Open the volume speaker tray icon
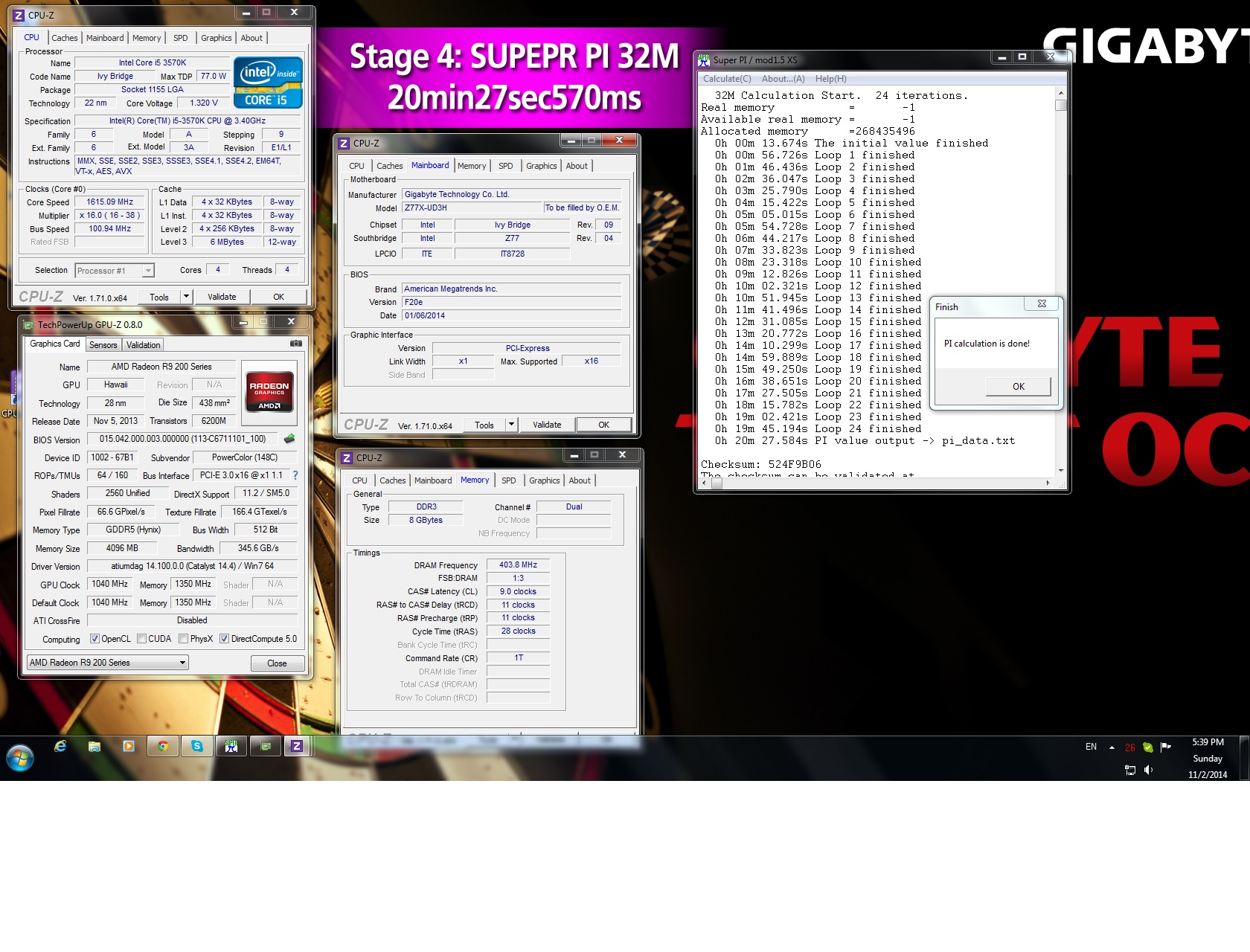This screenshot has height=952, width=1250. 1148,770
